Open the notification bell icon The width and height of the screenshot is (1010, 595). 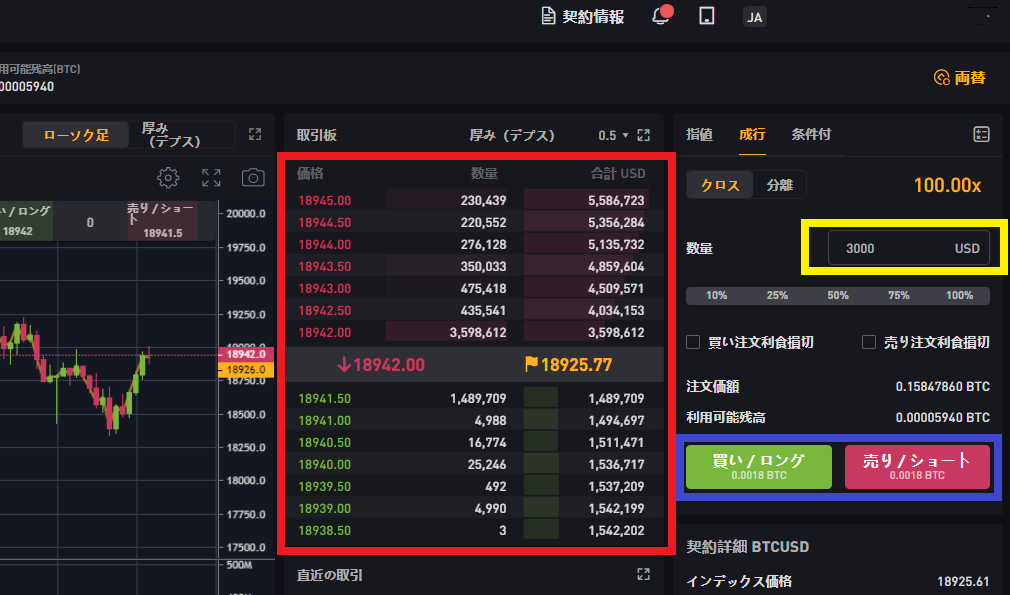(662, 15)
